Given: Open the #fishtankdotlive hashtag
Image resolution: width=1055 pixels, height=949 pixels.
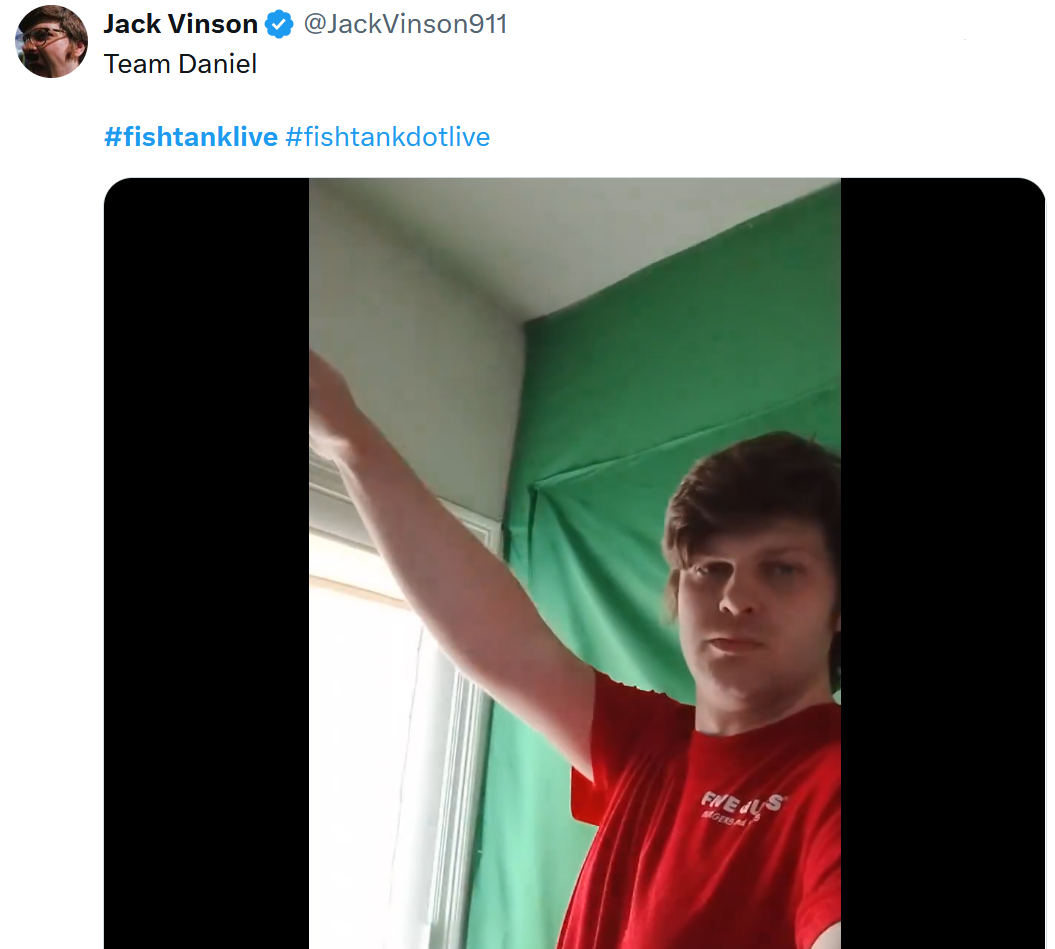Looking at the screenshot, I should [x=388, y=137].
